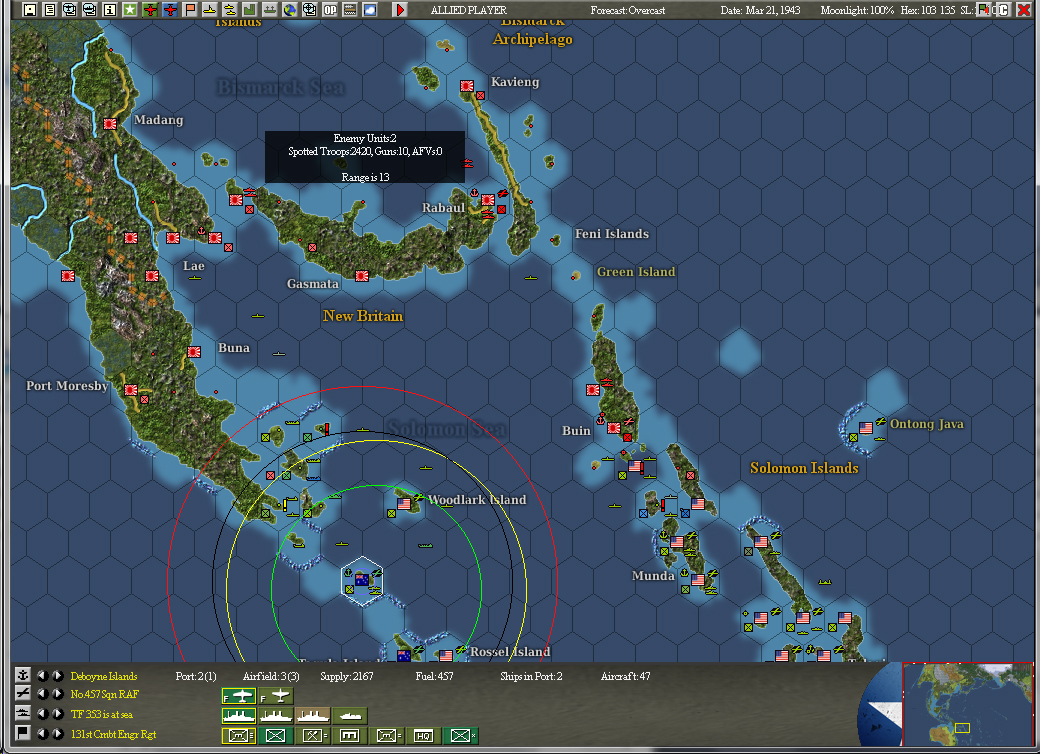Click the red plane on blue background icon

(170, 9)
